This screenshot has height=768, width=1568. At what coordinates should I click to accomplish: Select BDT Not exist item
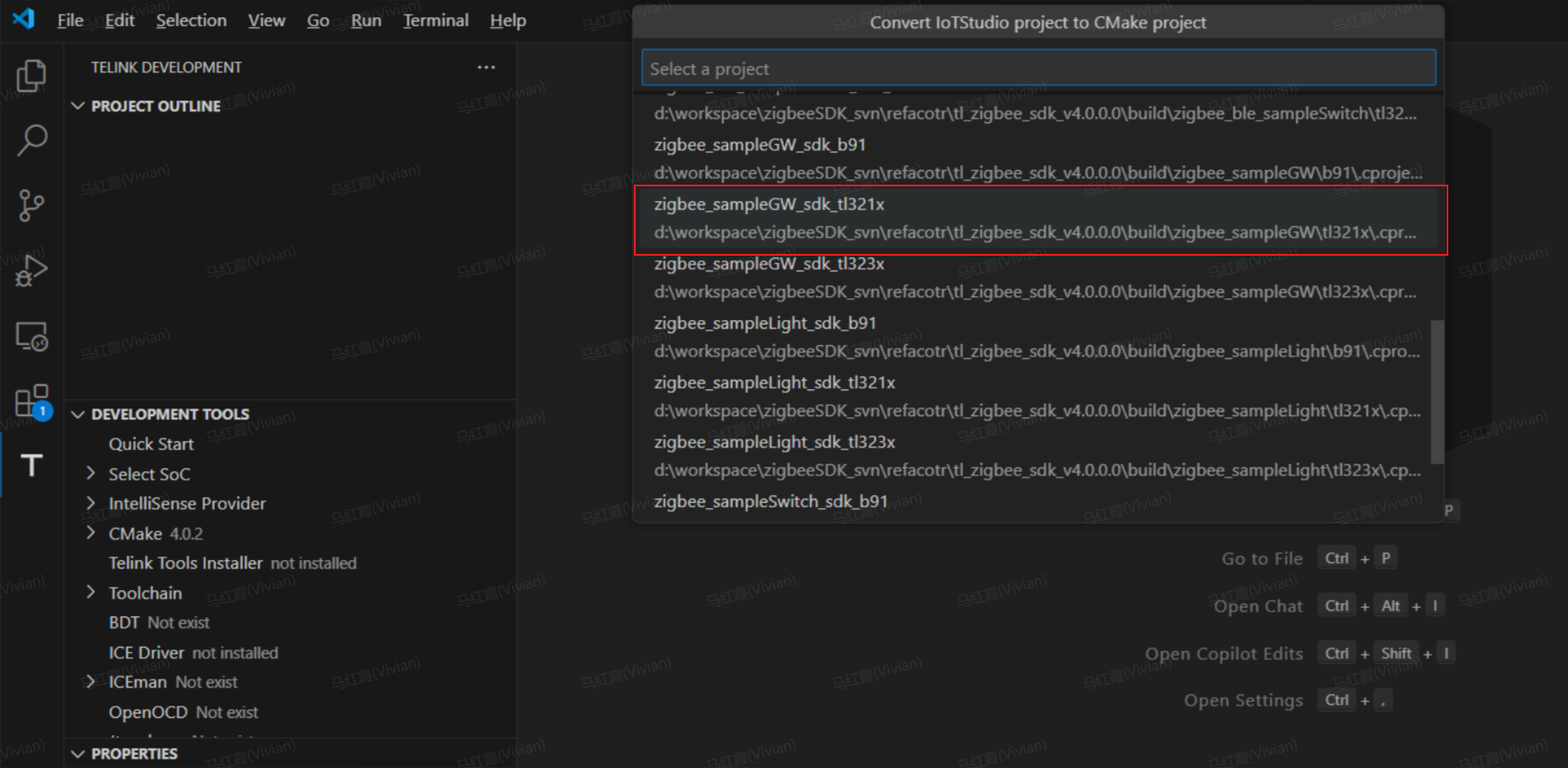pos(159,622)
